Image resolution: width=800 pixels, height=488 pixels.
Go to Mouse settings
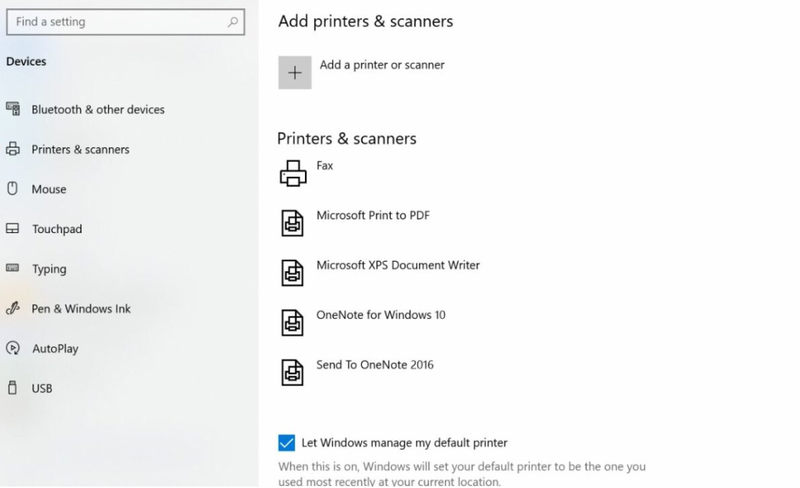point(49,189)
